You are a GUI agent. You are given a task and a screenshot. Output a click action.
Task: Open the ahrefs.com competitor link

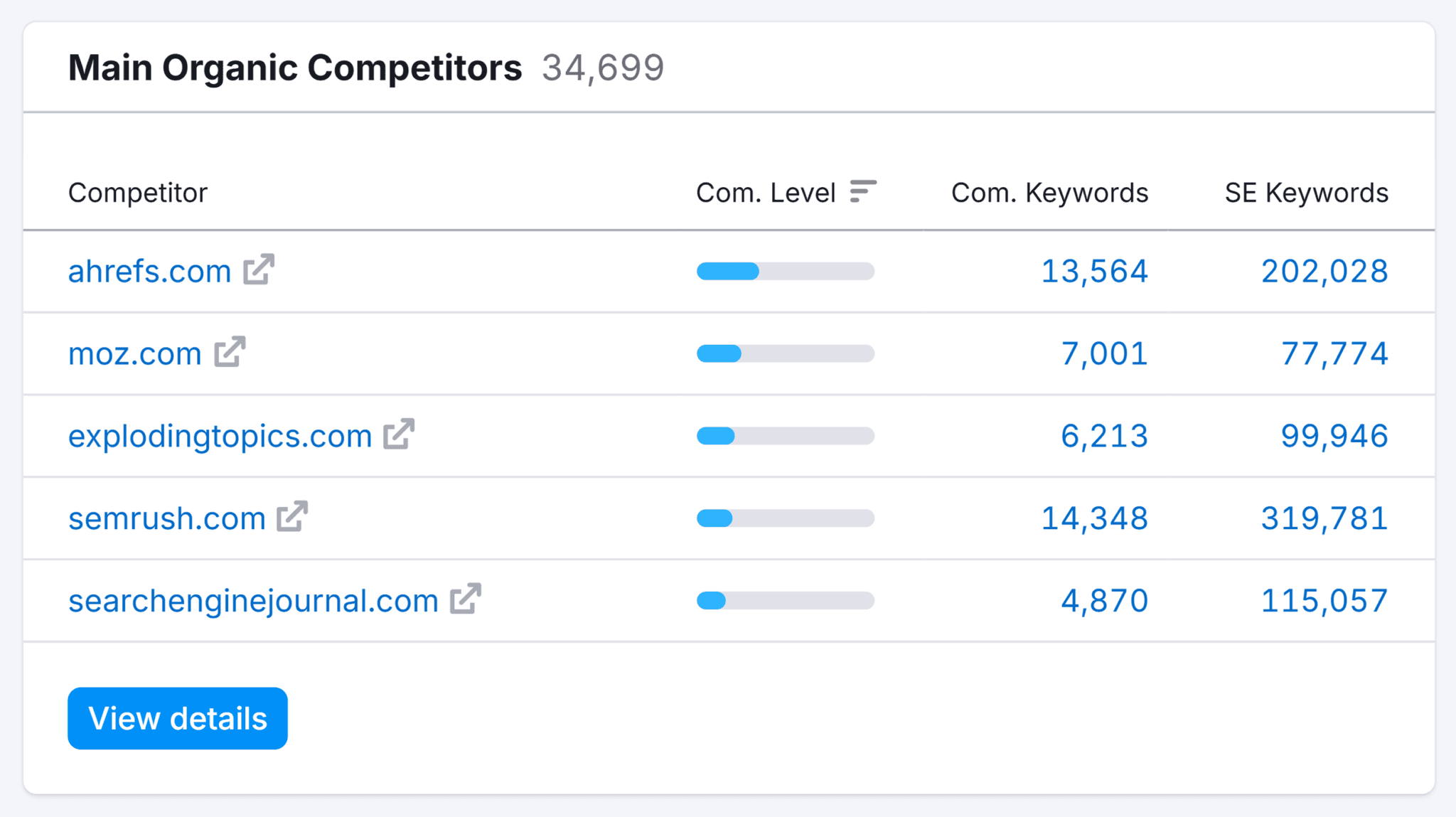pos(149,271)
